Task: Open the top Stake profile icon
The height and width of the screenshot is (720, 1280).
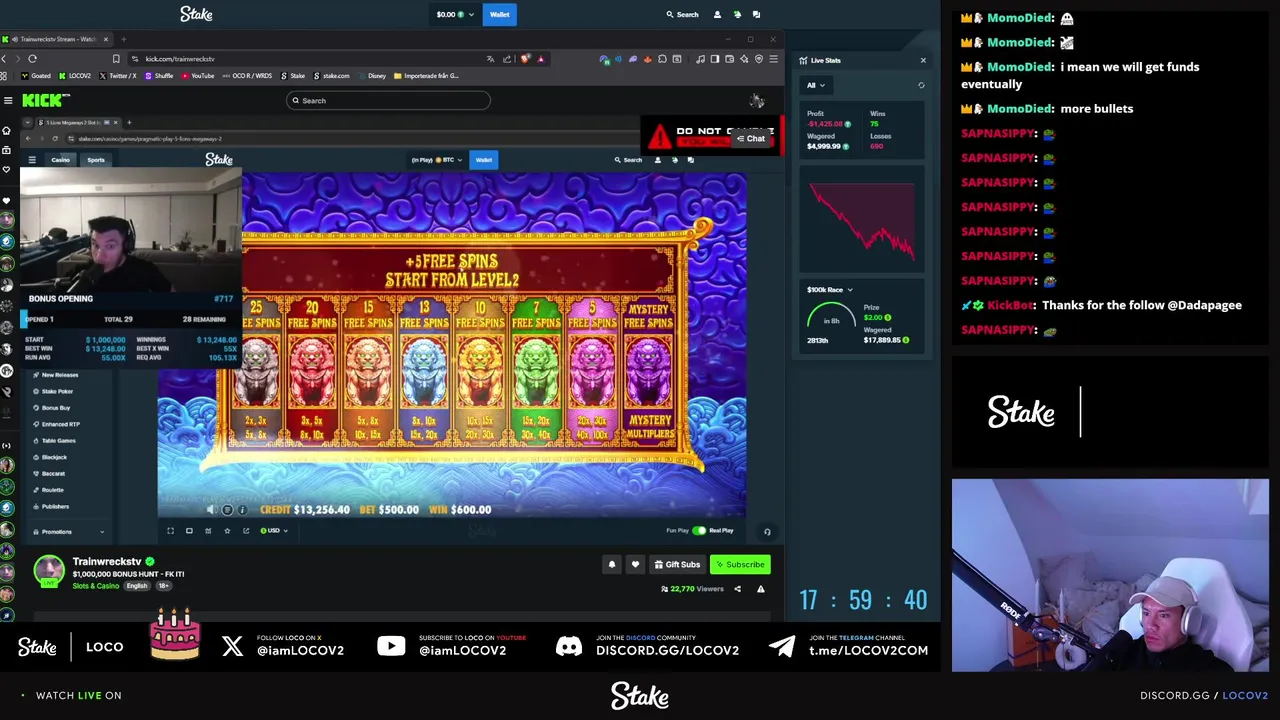Action: (x=717, y=14)
